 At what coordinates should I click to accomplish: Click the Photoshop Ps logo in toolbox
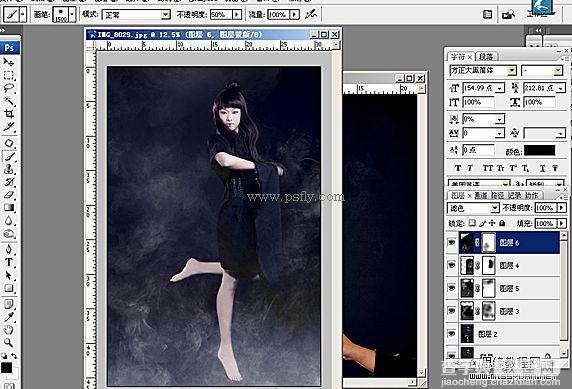click(x=9, y=48)
